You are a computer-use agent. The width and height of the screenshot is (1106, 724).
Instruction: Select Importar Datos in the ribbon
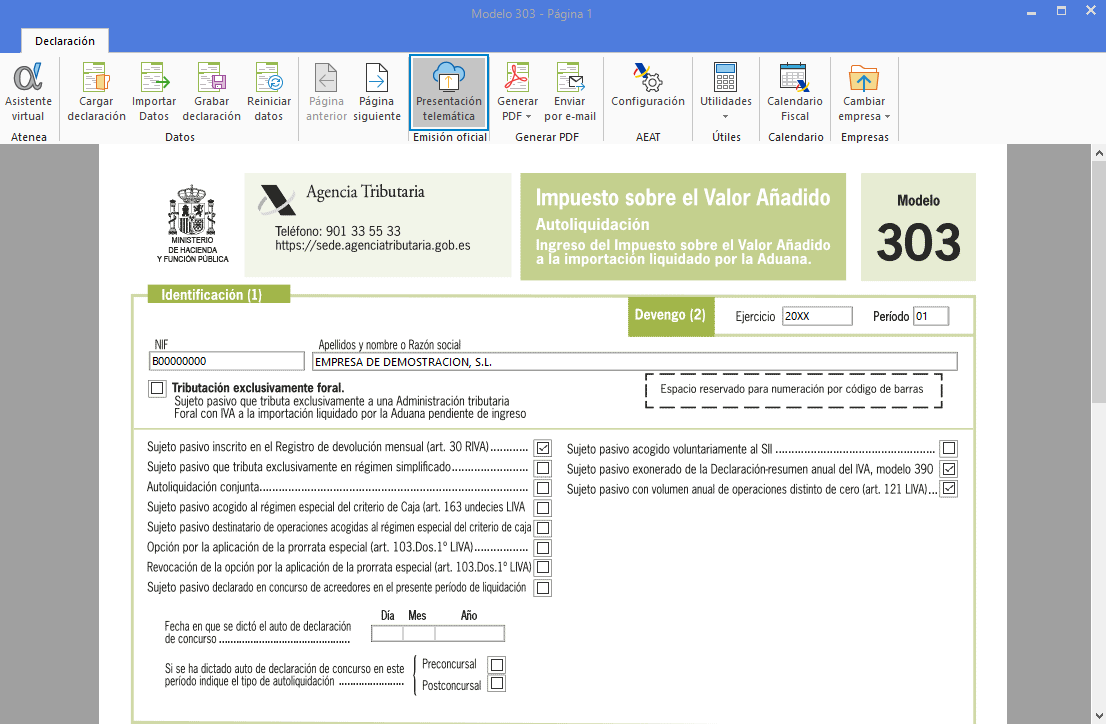154,92
